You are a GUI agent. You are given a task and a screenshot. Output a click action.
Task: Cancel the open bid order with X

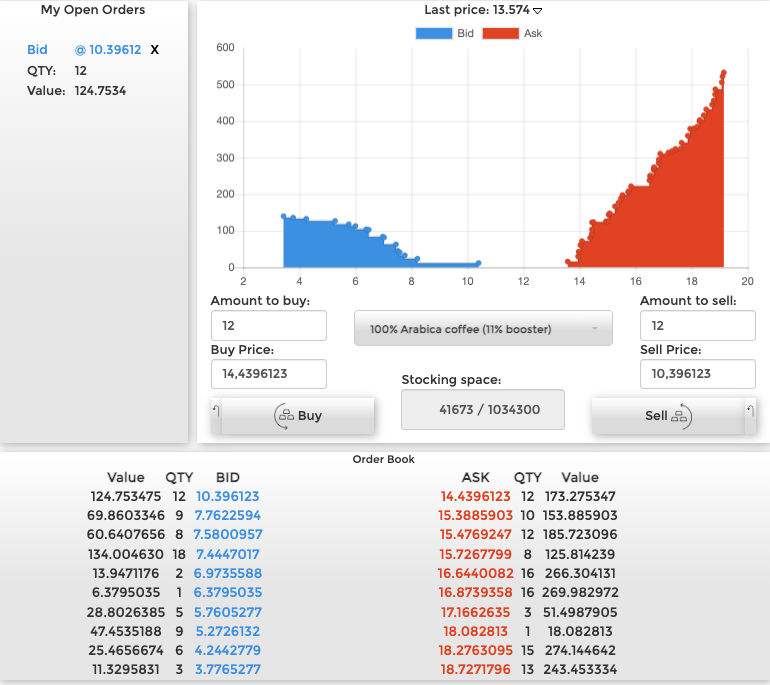click(x=155, y=50)
